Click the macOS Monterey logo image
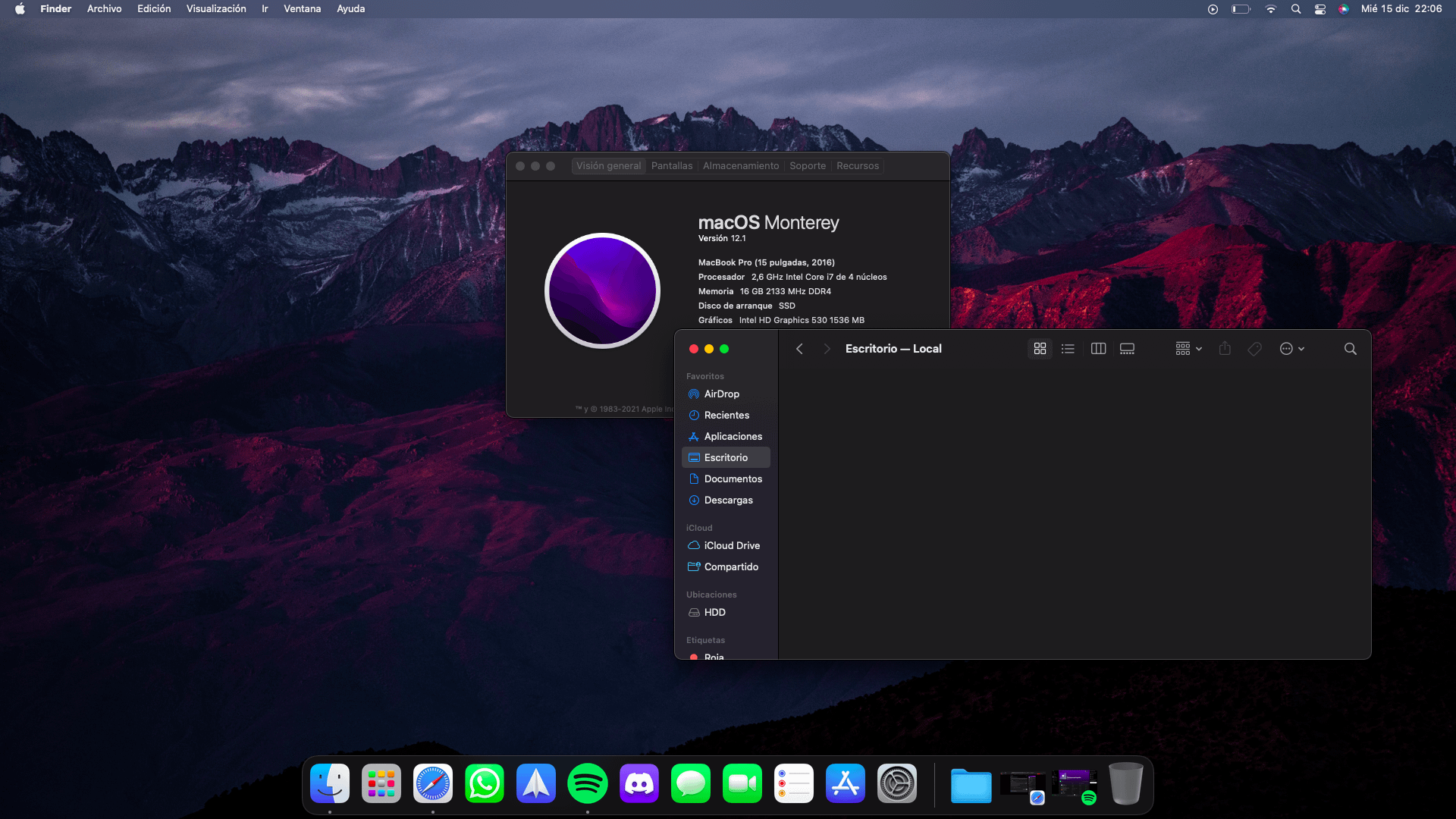 (603, 290)
